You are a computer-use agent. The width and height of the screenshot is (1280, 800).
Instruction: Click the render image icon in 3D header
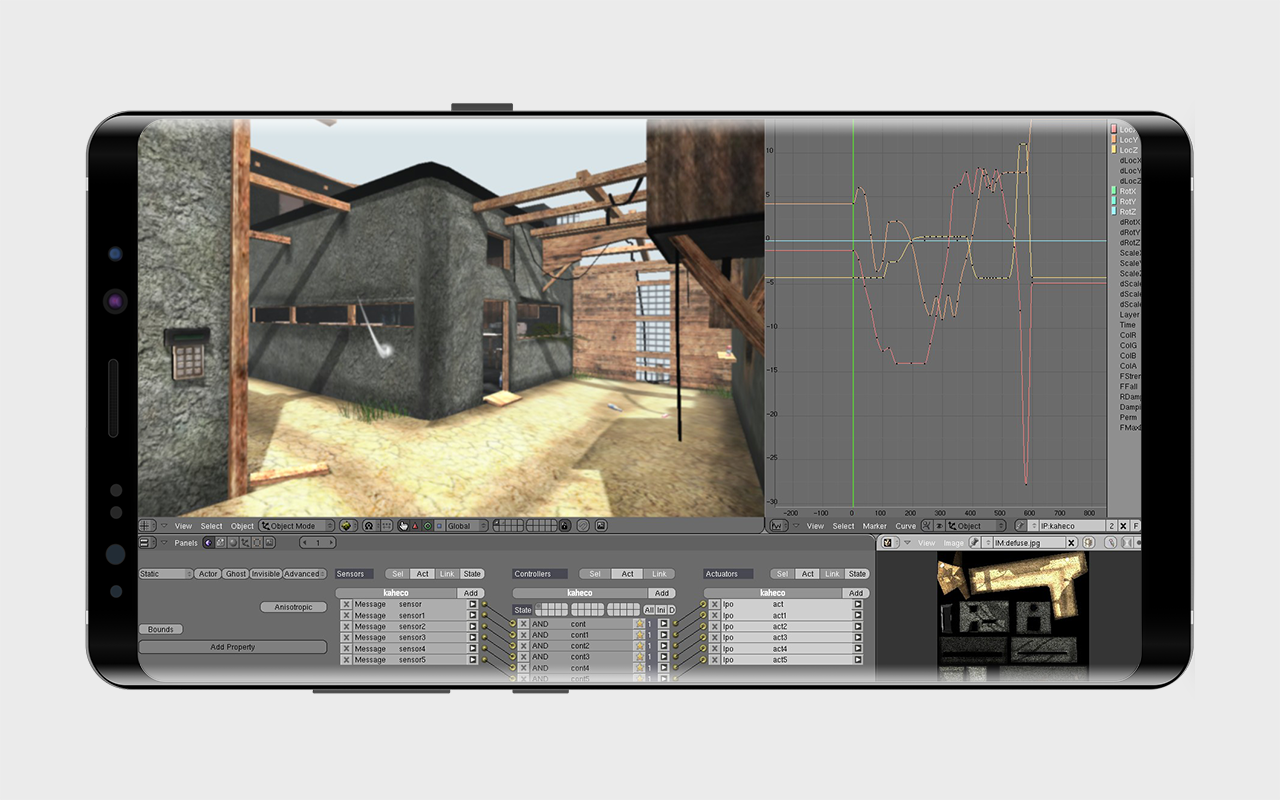[601, 526]
